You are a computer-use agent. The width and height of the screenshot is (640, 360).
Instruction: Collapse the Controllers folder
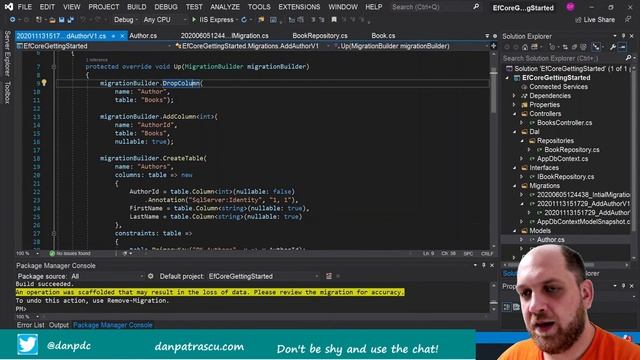(514, 114)
